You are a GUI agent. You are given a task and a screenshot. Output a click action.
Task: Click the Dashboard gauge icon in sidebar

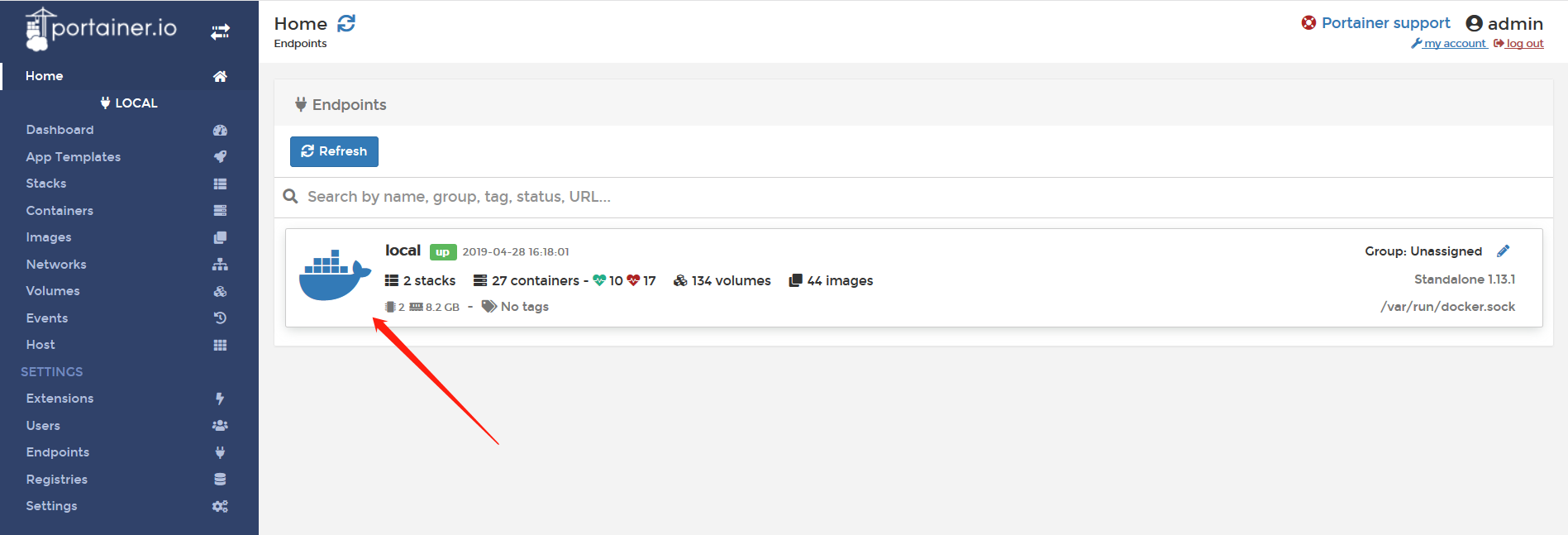(220, 130)
